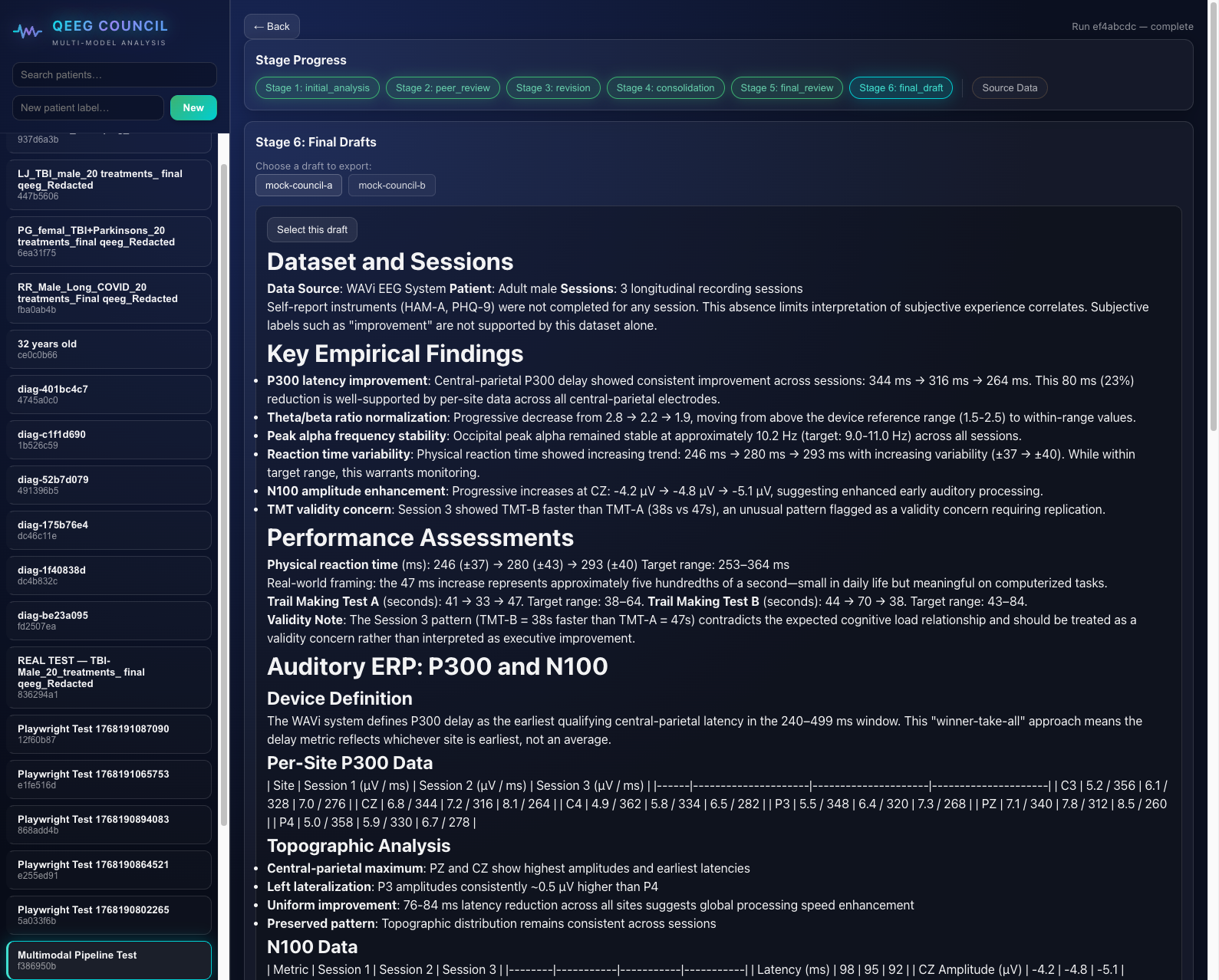Switch to mock-council-b draft
Image resolution: width=1219 pixels, height=980 pixels.
coord(391,186)
